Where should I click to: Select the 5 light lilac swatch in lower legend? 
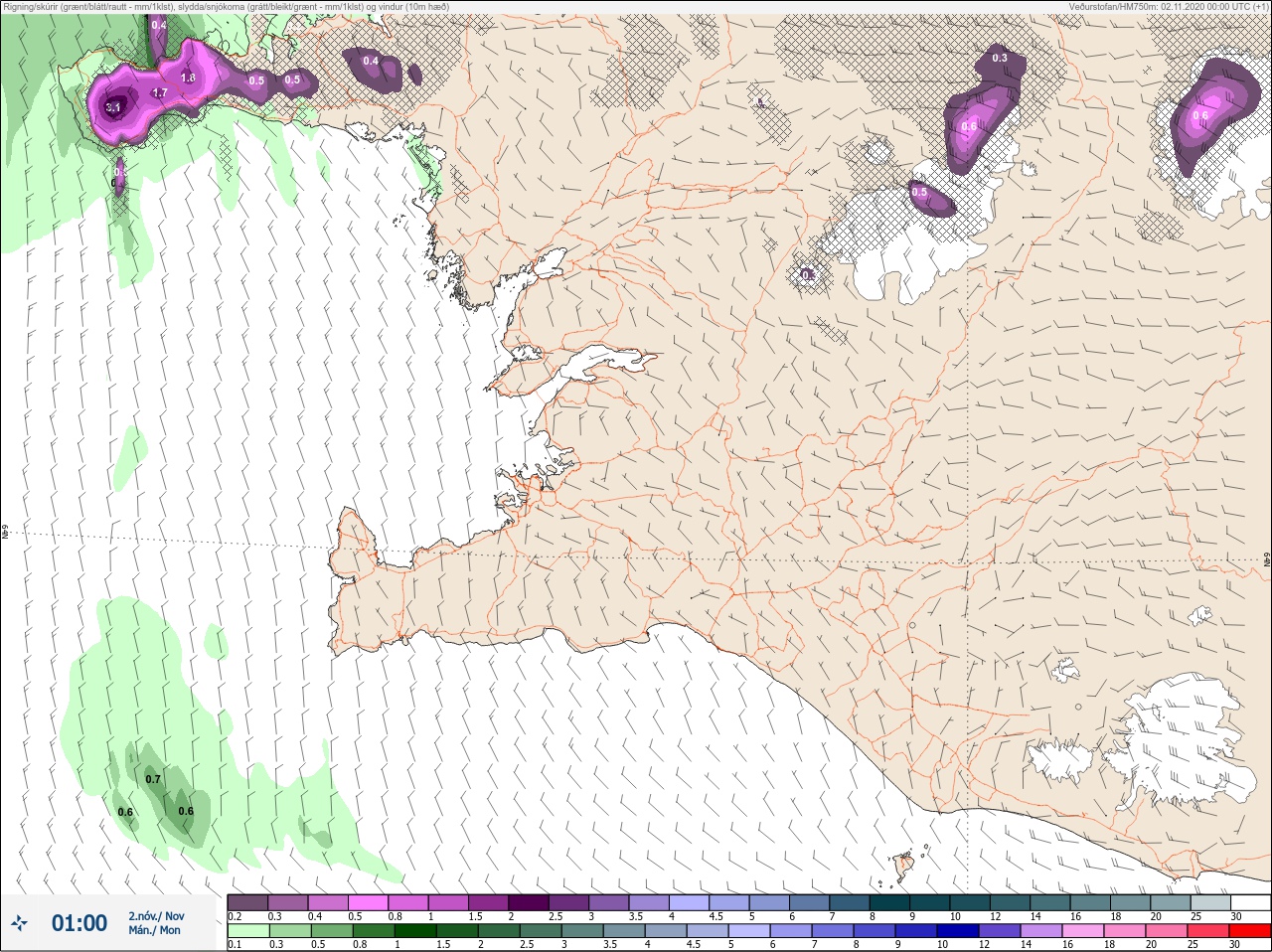(748, 931)
